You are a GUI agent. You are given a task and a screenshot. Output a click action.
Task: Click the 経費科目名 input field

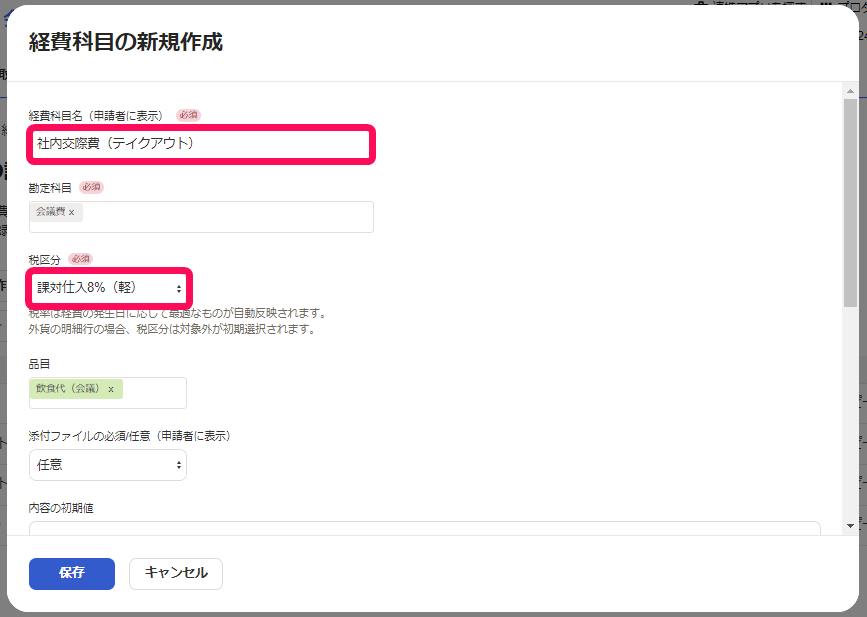pos(201,144)
